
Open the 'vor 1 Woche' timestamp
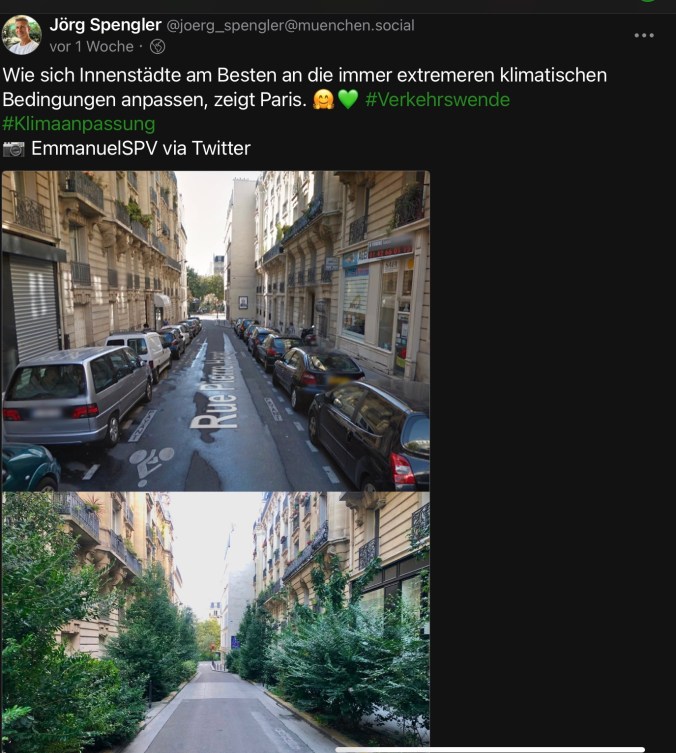[x=91, y=47]
